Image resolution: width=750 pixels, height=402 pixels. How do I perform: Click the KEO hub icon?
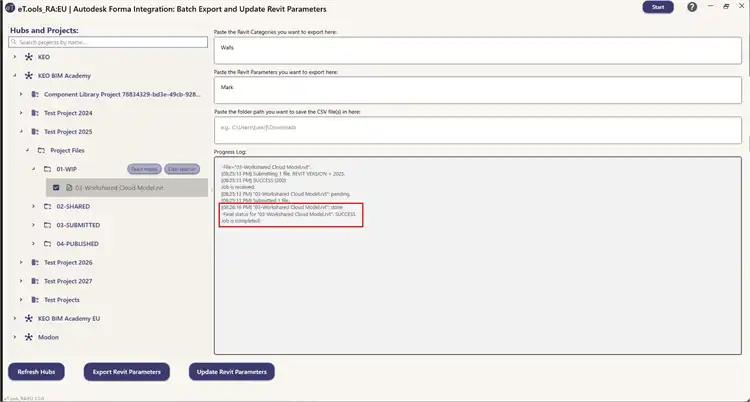pyautogui.click(x=29, y=57)
